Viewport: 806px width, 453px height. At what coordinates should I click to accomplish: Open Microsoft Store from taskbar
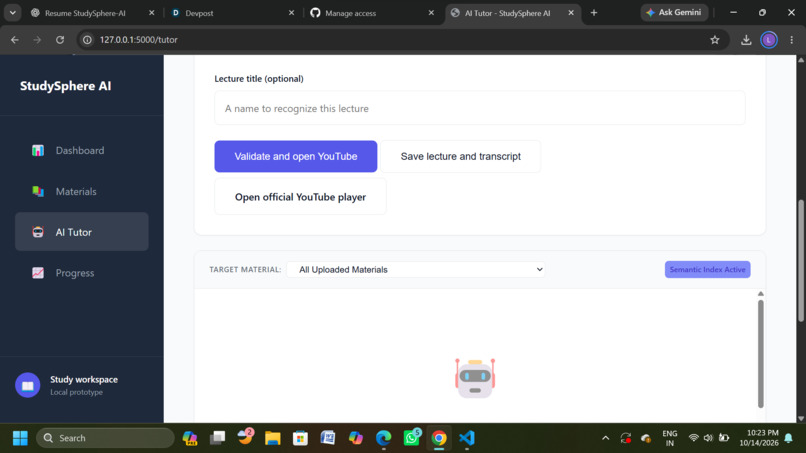(x=300, y=438)
